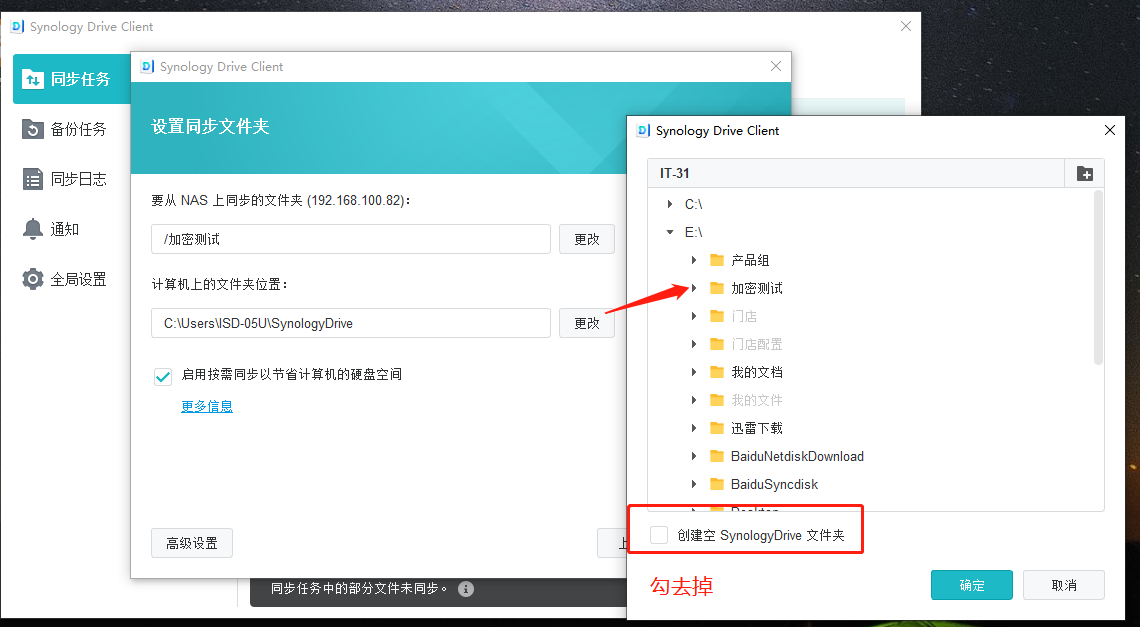Select the C:\ drive label

coord(694,204)
